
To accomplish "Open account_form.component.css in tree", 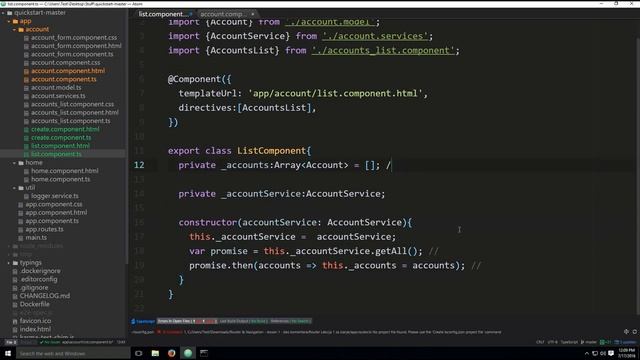I will click(74, 38).
